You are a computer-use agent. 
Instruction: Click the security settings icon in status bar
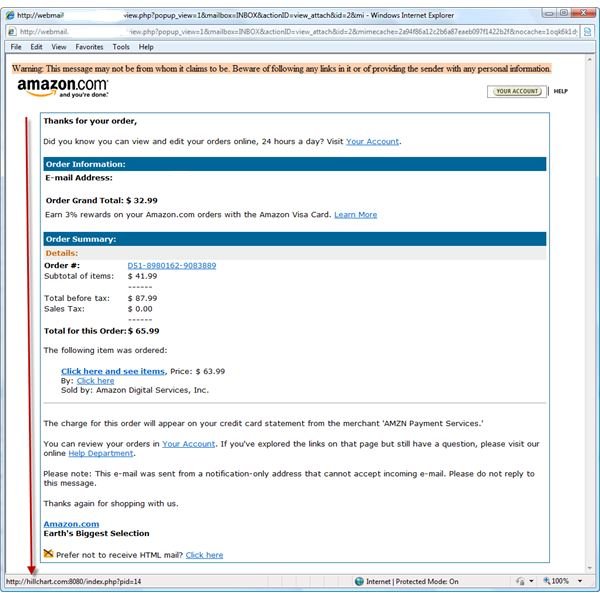pos(520,581)
